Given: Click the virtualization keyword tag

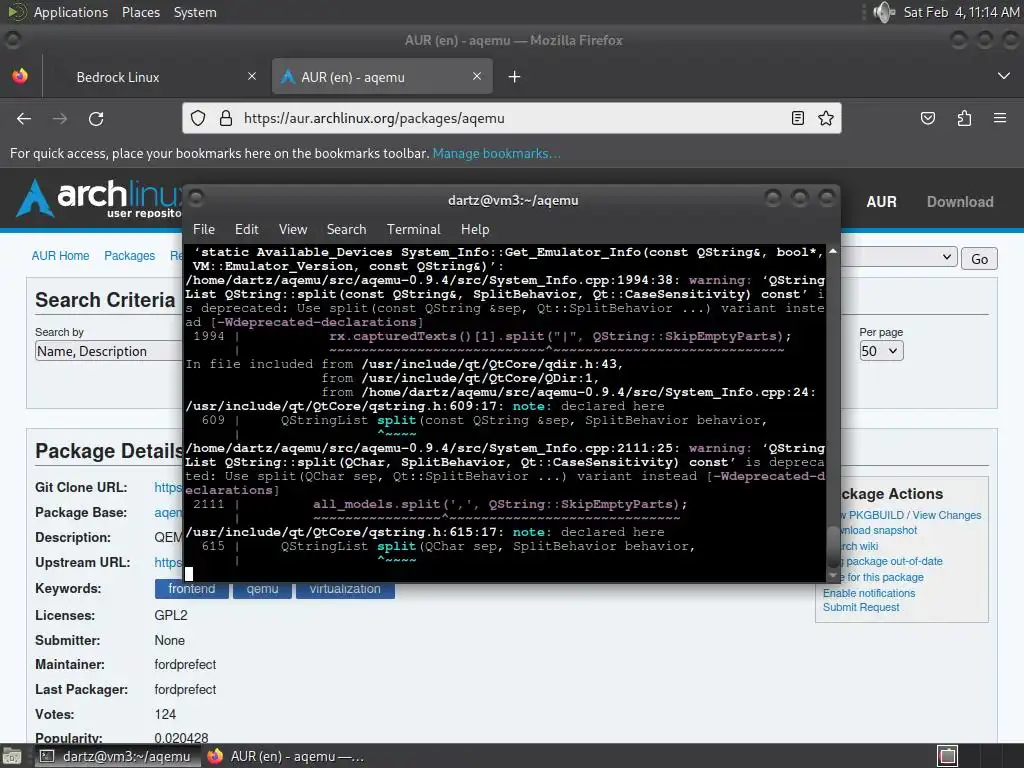Looking at the screenshot, I should [x=345, y=588].
